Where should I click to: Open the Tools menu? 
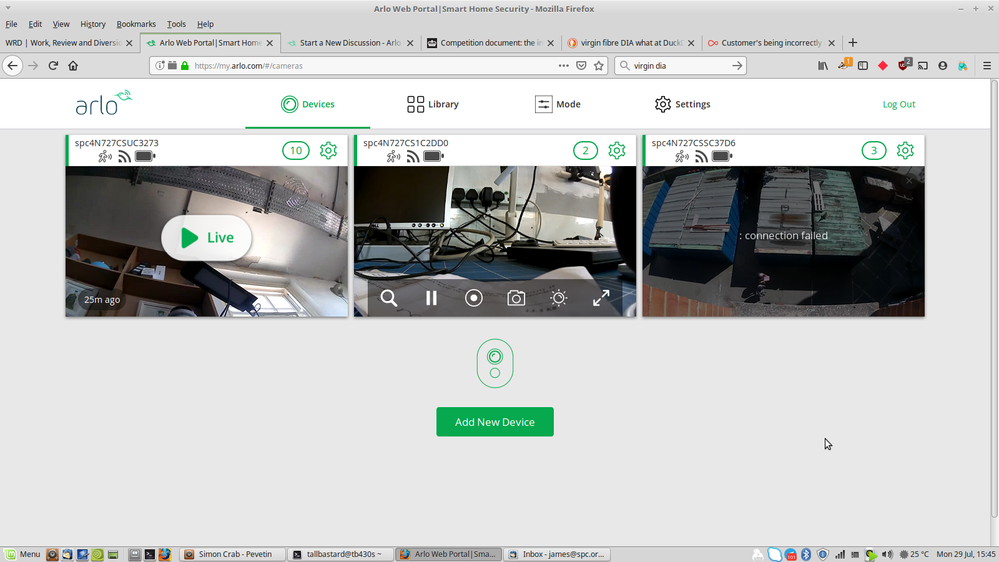(176, 24)
